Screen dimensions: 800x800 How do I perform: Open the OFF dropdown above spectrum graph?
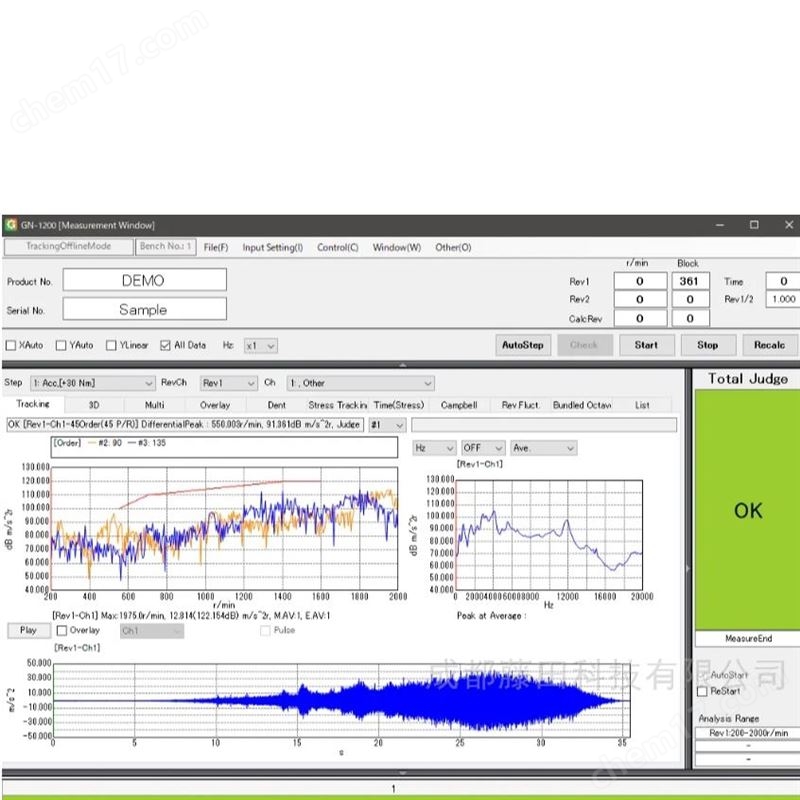coord(483,448)
